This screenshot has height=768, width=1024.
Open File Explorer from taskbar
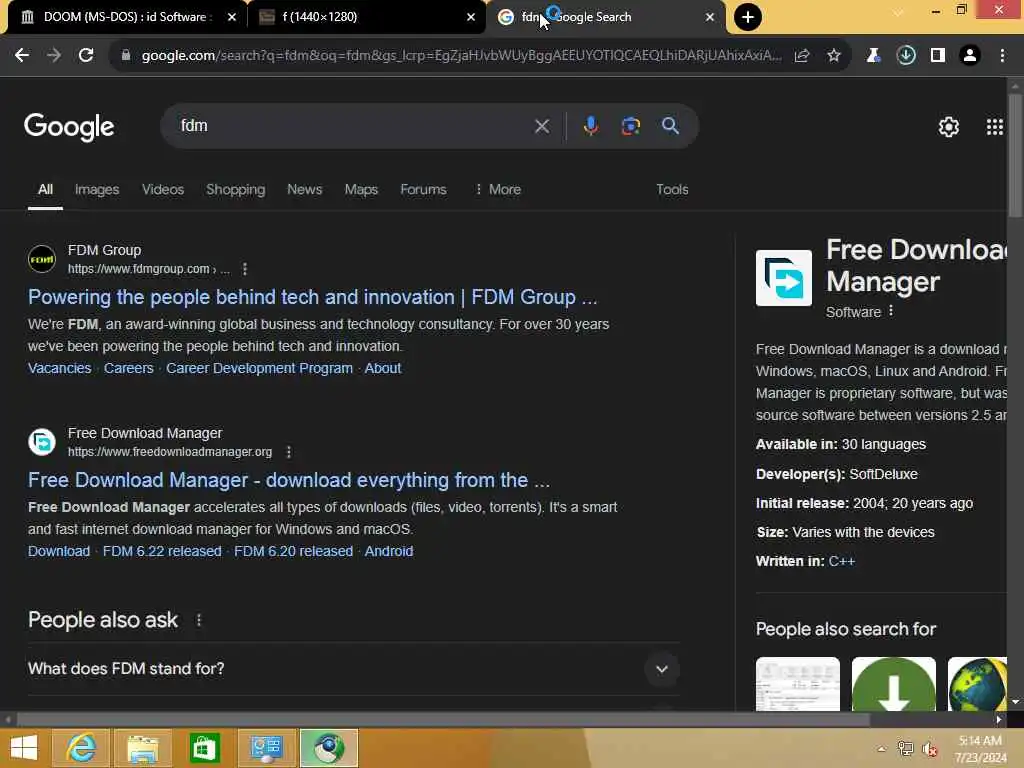pos(142,748)
